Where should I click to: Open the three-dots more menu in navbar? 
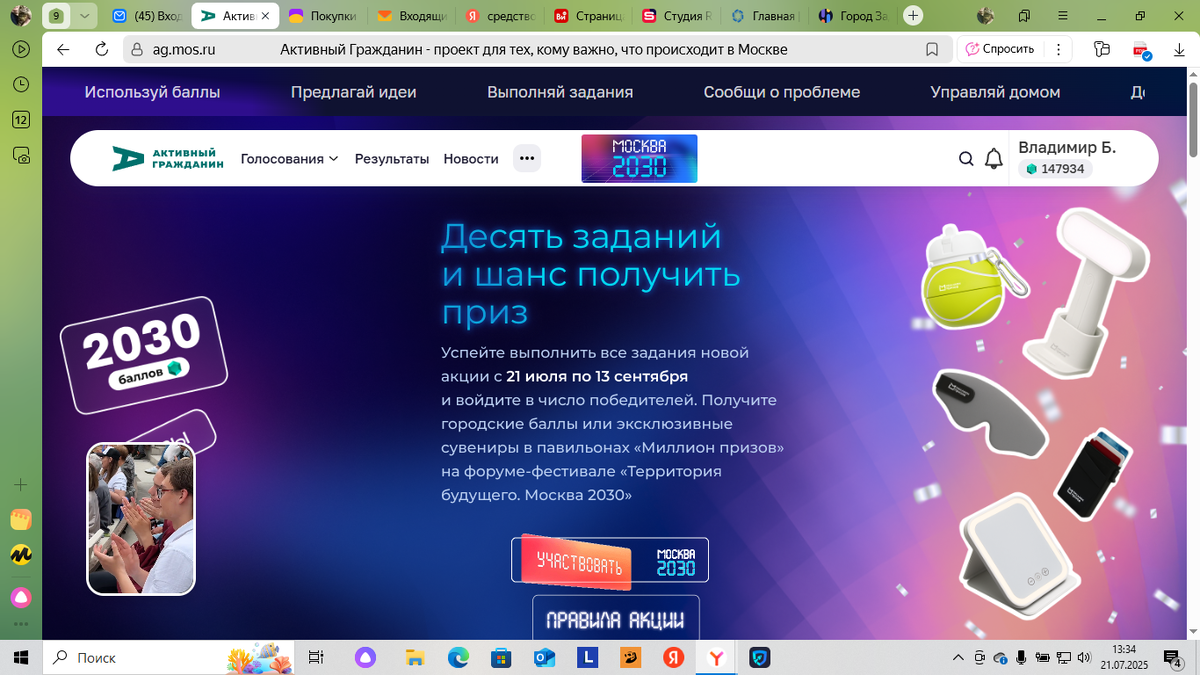pyautogui.click(x=527, y=158)
